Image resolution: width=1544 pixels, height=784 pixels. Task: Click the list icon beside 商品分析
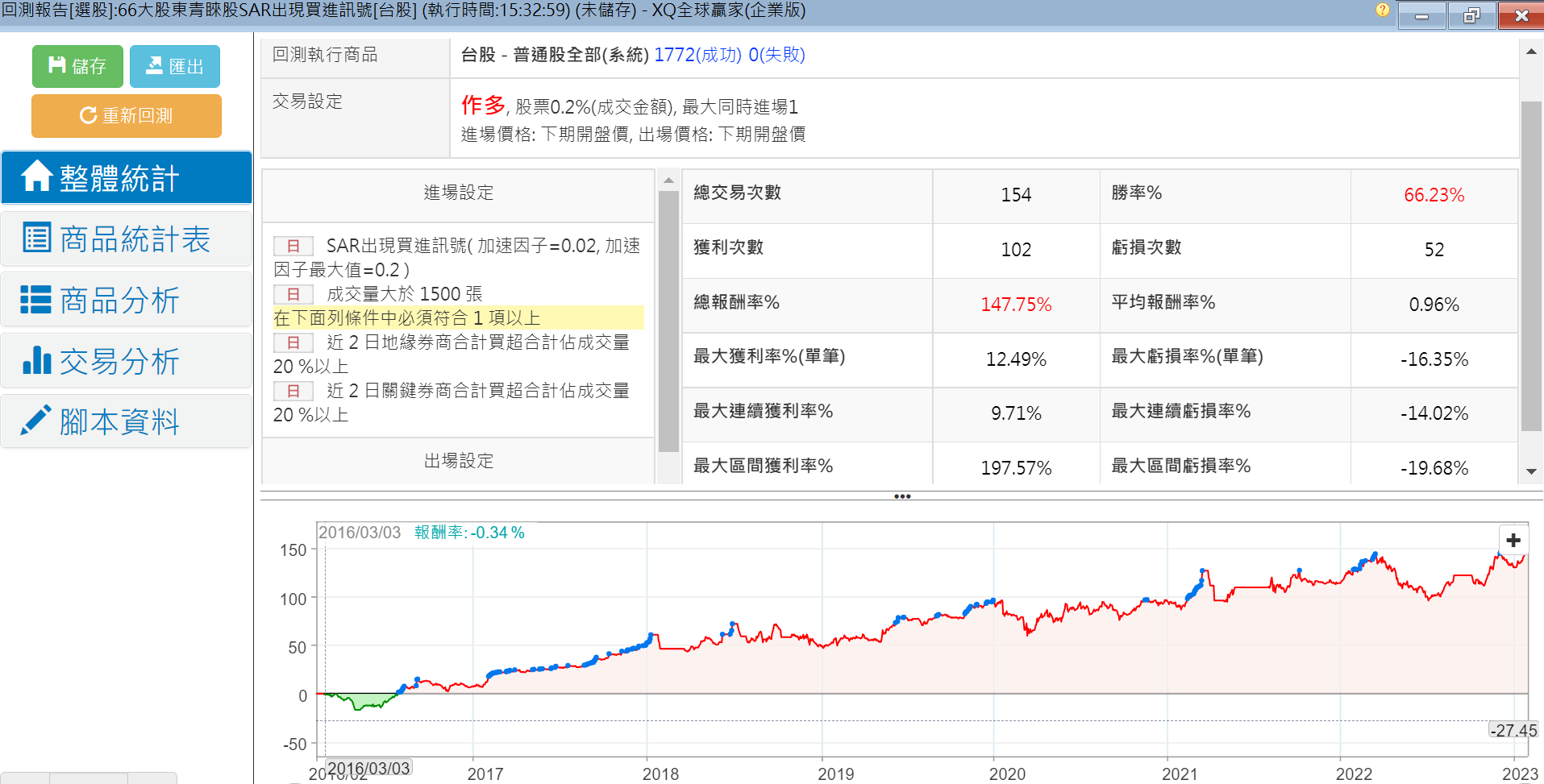click(x=35, y=300)
